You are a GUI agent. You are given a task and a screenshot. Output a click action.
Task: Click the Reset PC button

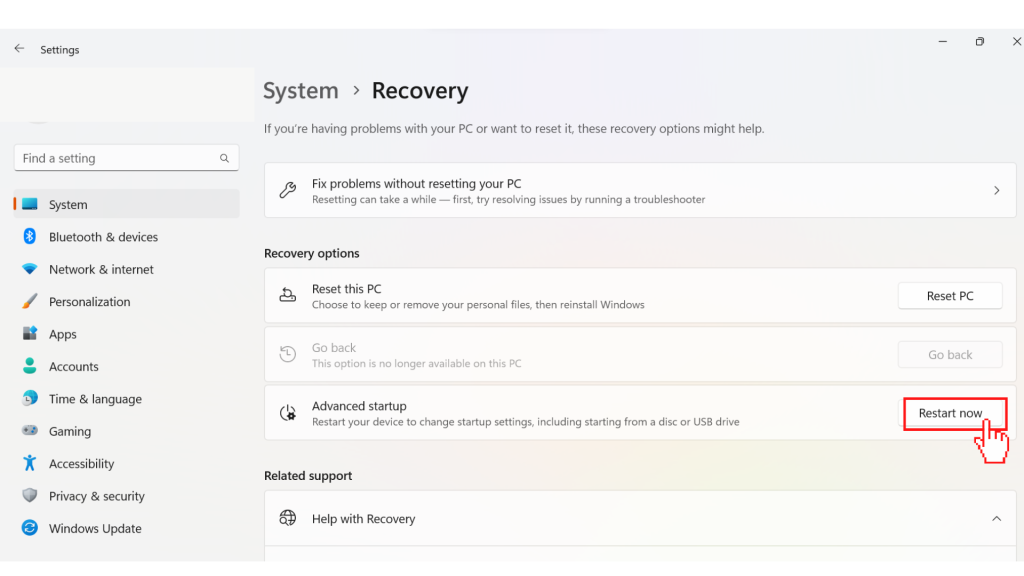point(950,296)
